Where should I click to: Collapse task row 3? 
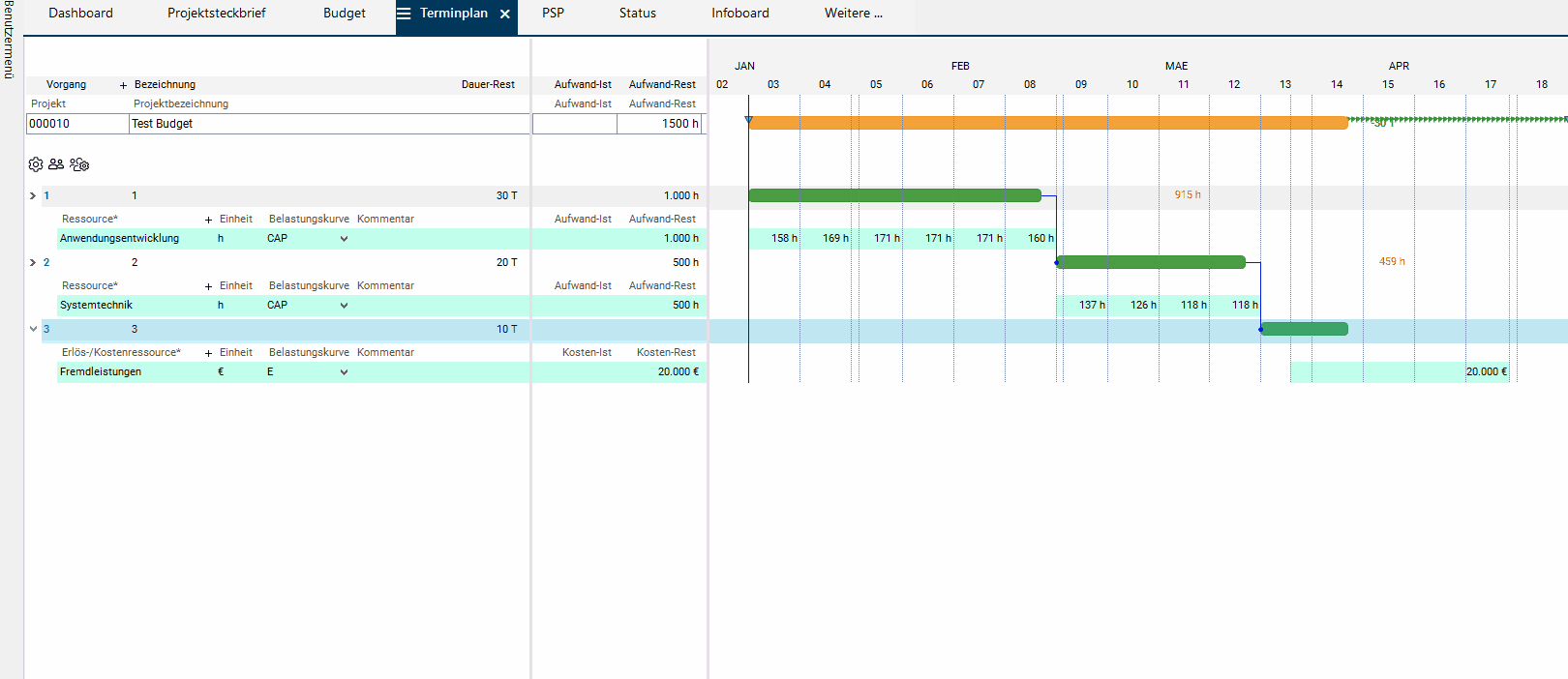[33, 329]
